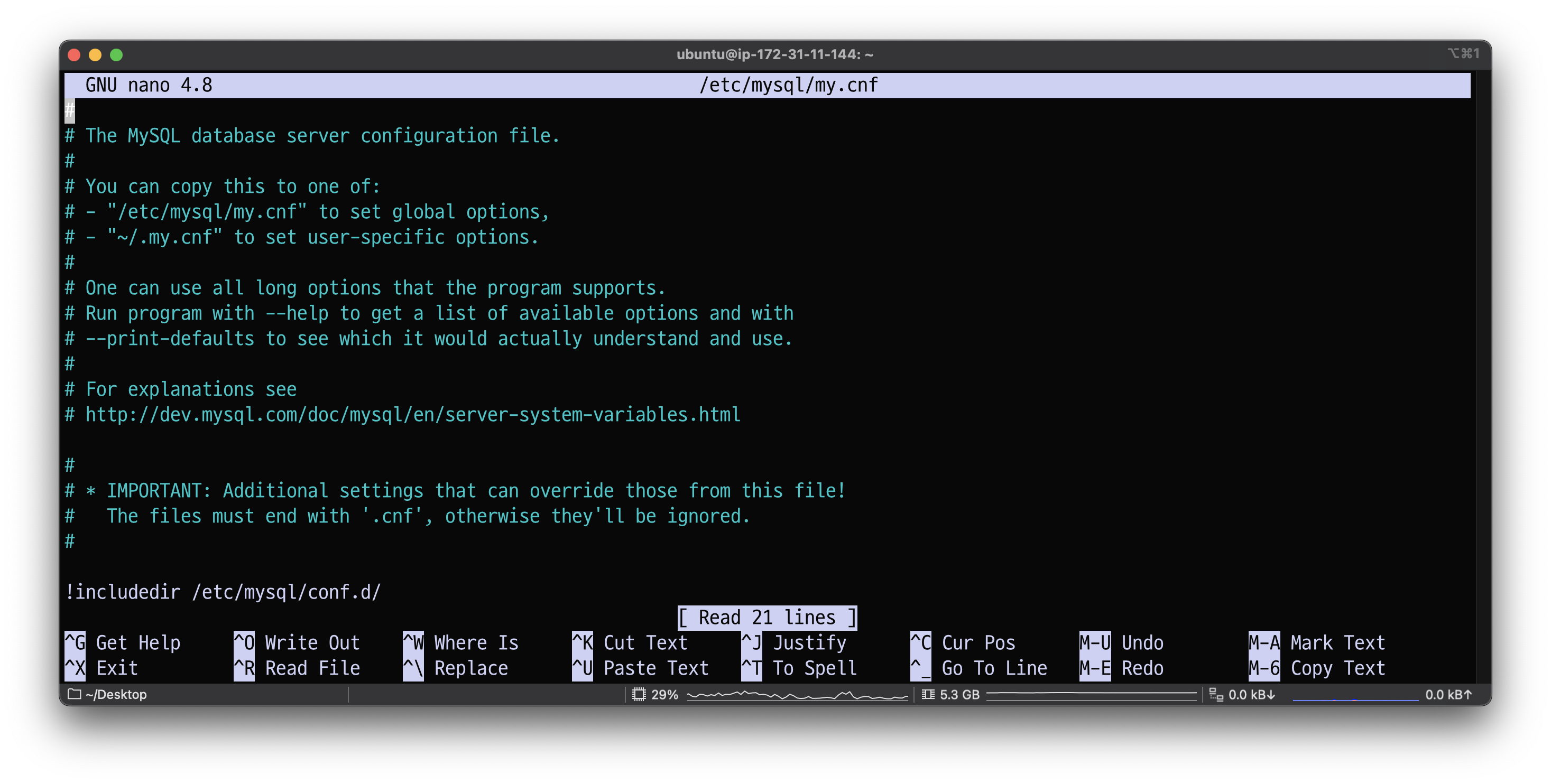Image resolution: width=1551 pixels, height=784 pixels.
Task: Choose the ^W Where Is shortcut
Action: point(460,642)
